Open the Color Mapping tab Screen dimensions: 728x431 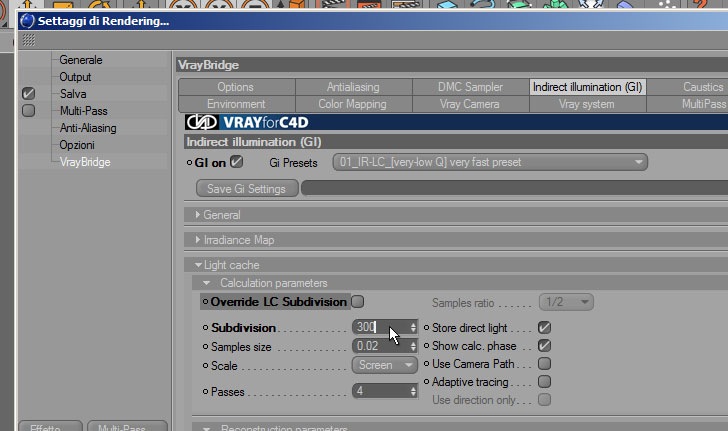coord(353,104)
